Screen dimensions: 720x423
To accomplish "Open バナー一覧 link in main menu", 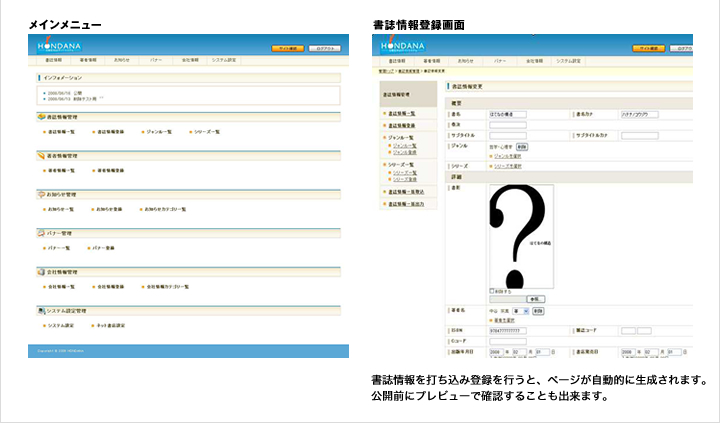I will pos(59,248).
